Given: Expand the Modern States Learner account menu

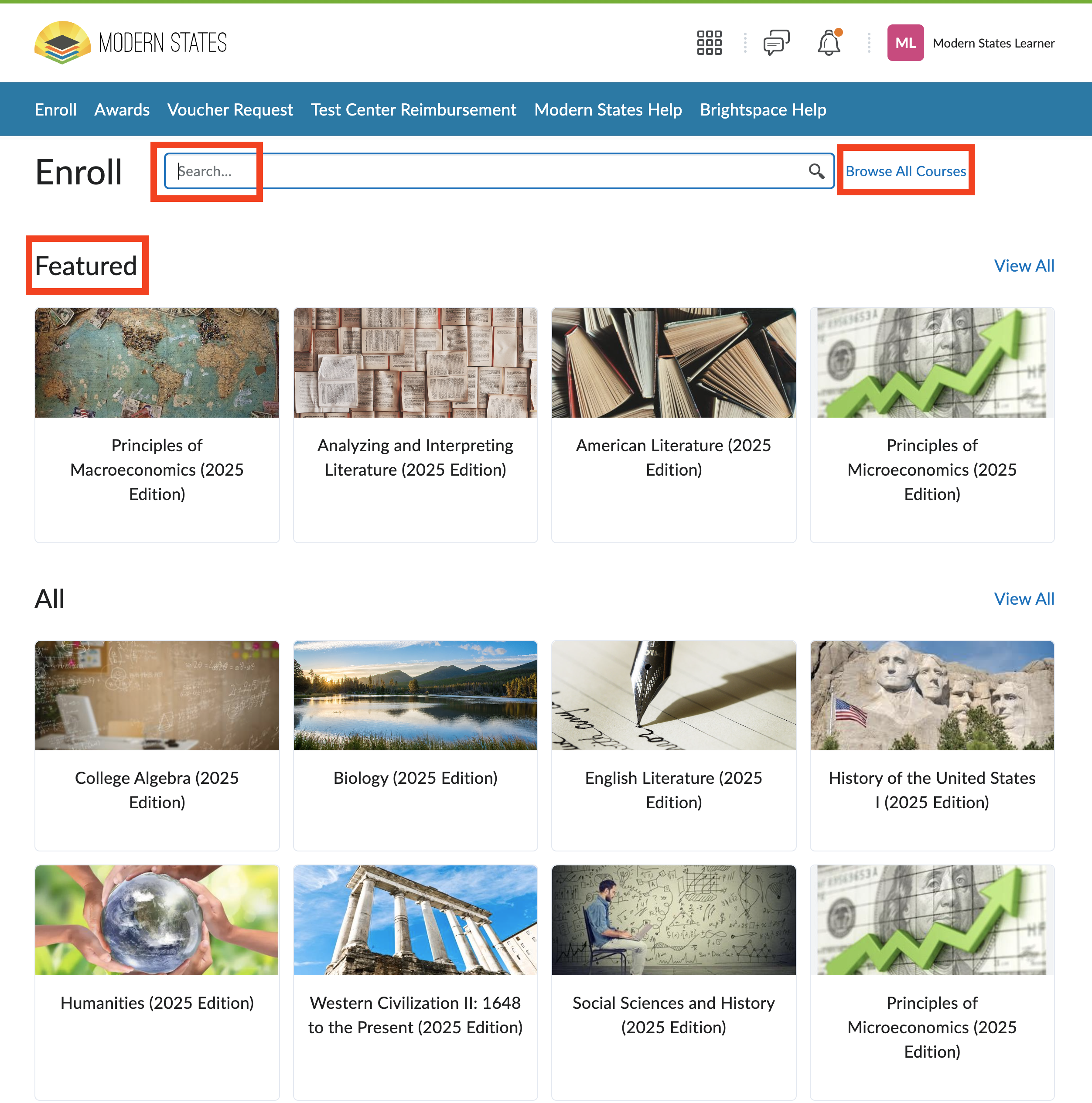Looking at the screenshot, I should [993, 44].
